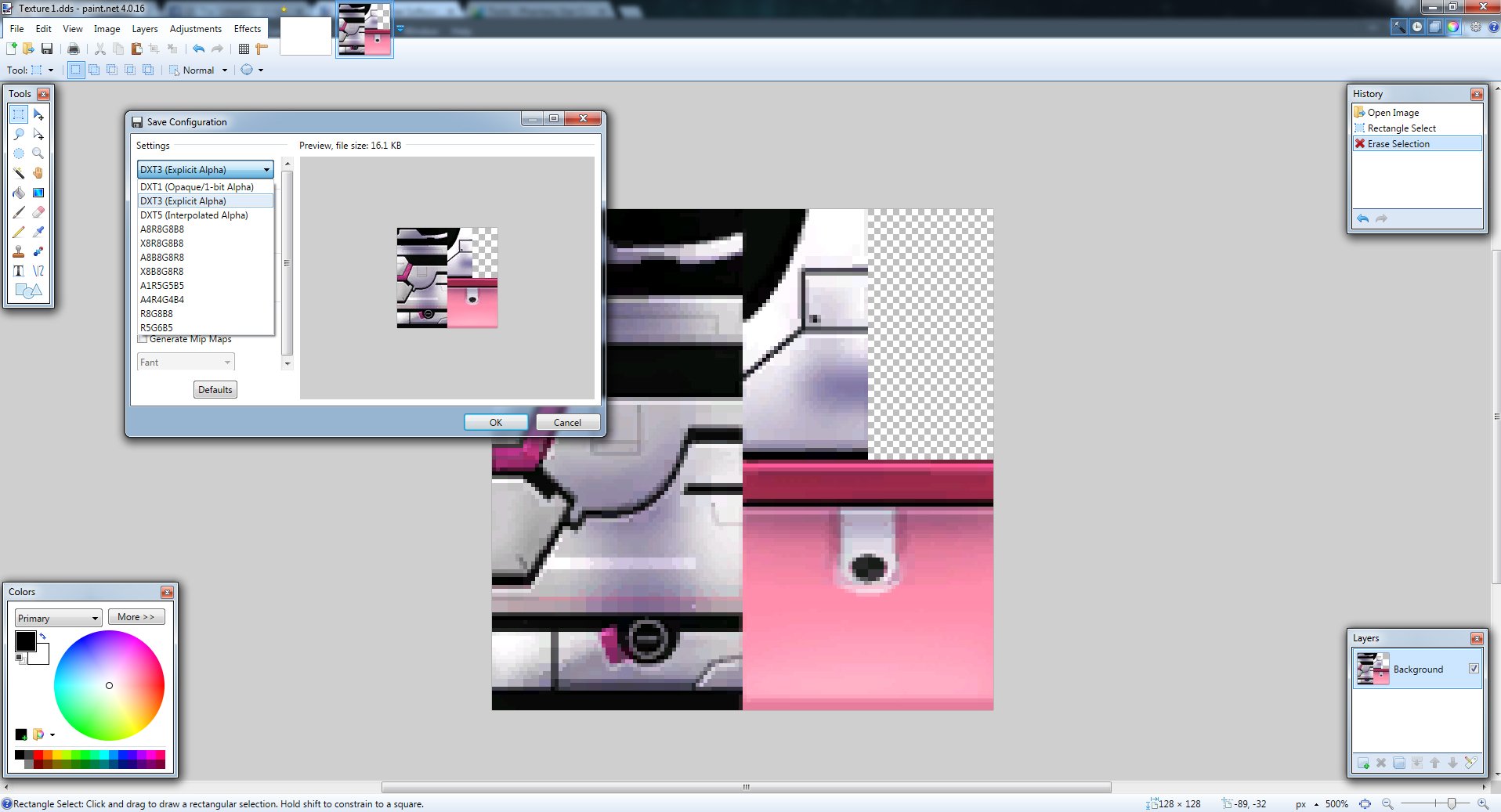
Task: Toggle the History window button
Action: [x=1417, y=27]
